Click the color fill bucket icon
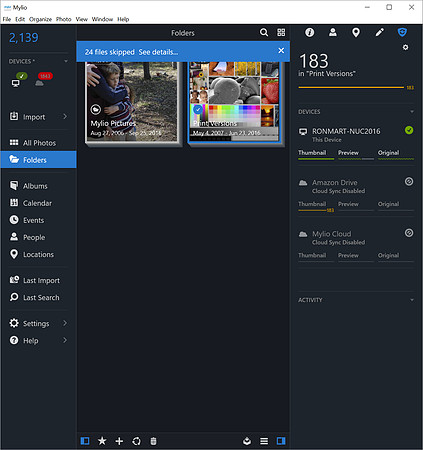The height and width of the screenshot is (450, 423). pos(247,441)
